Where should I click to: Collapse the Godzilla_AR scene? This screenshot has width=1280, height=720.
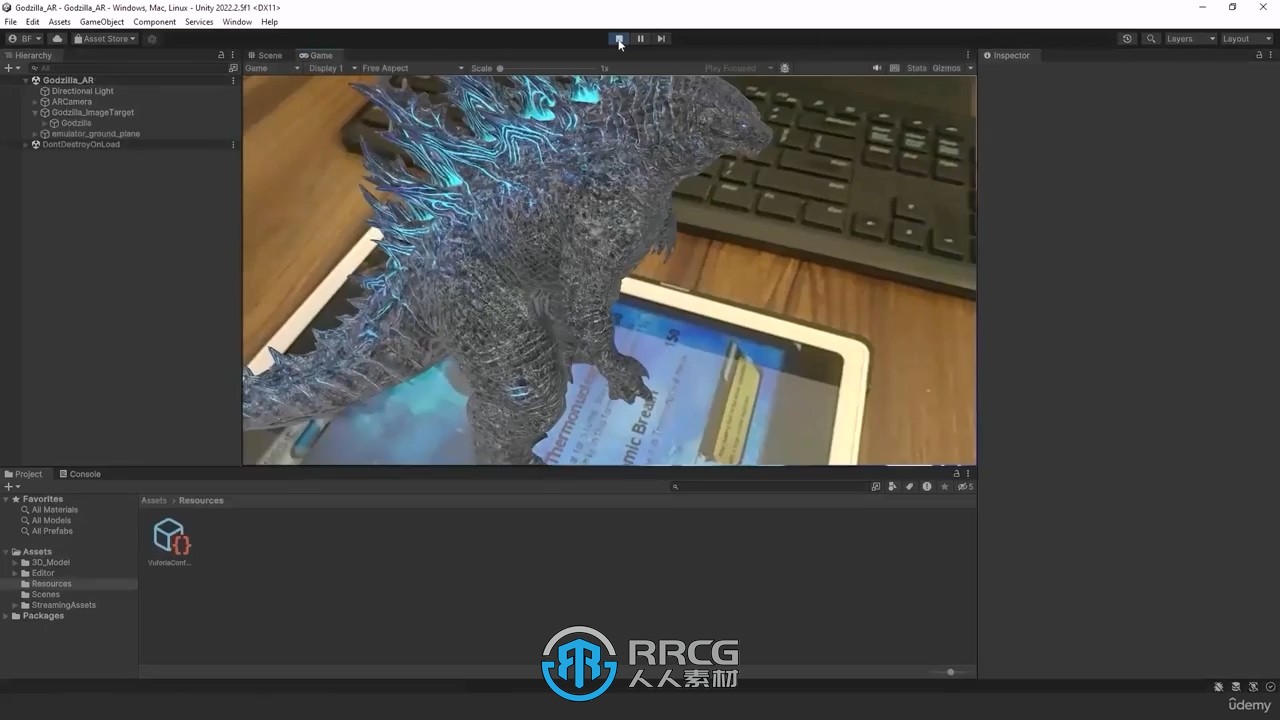coord(26,80)
